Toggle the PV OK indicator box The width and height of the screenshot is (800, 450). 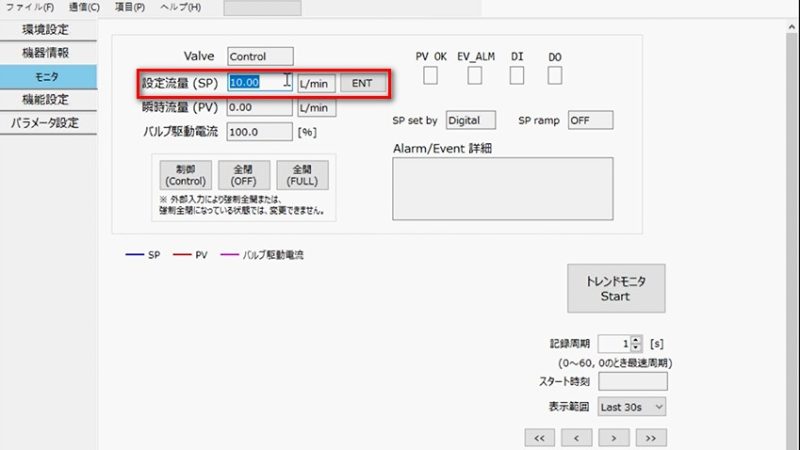(x=430, y=76)
